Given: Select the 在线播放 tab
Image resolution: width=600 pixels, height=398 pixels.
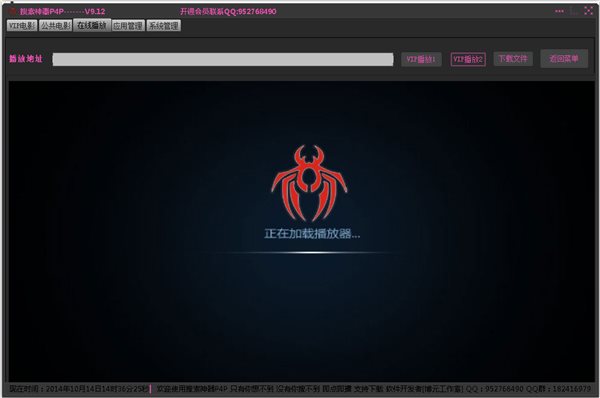Looking at the screenshot, I should (x=92, y=25).
